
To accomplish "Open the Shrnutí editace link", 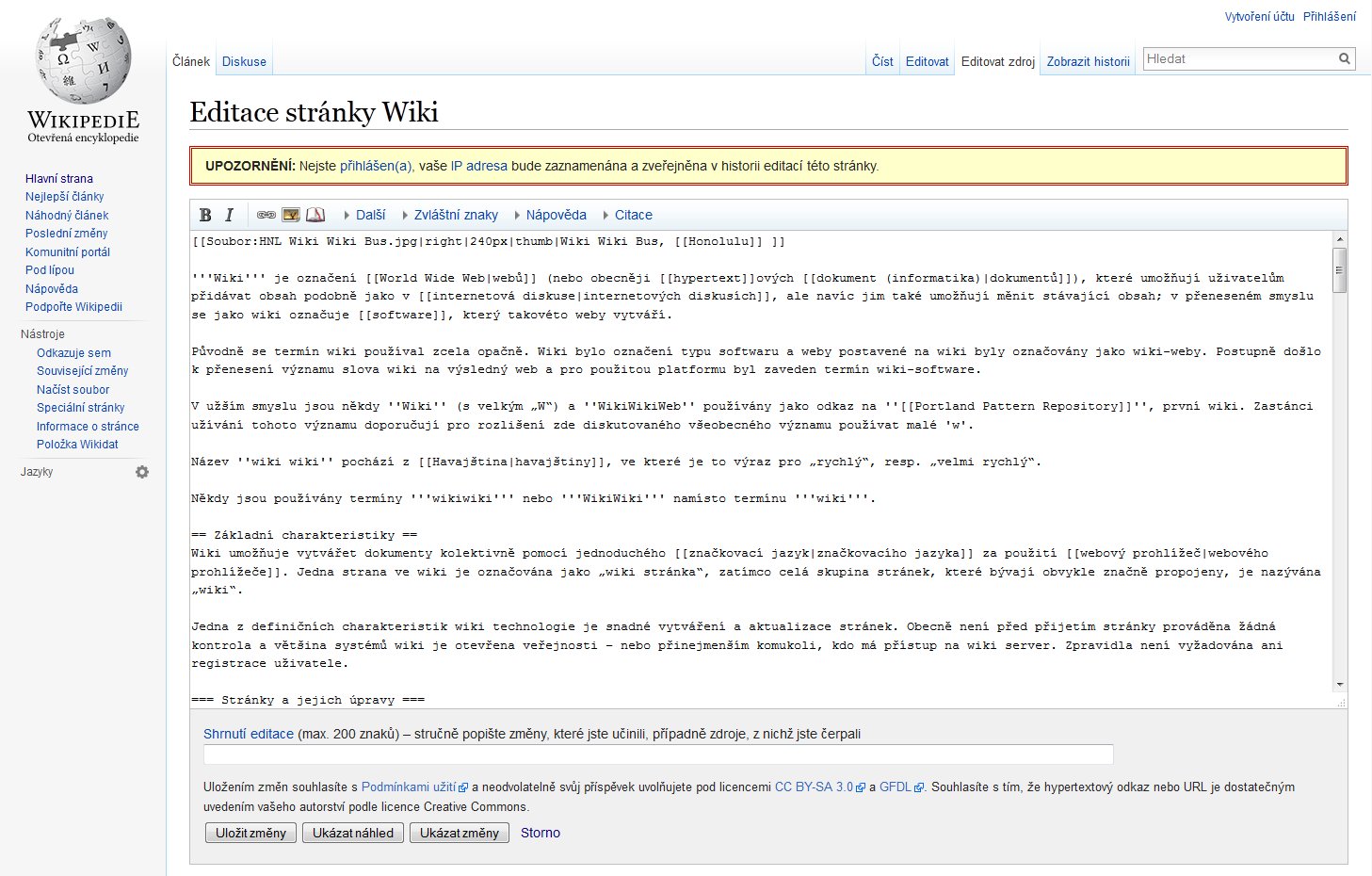I will (249, 734).
